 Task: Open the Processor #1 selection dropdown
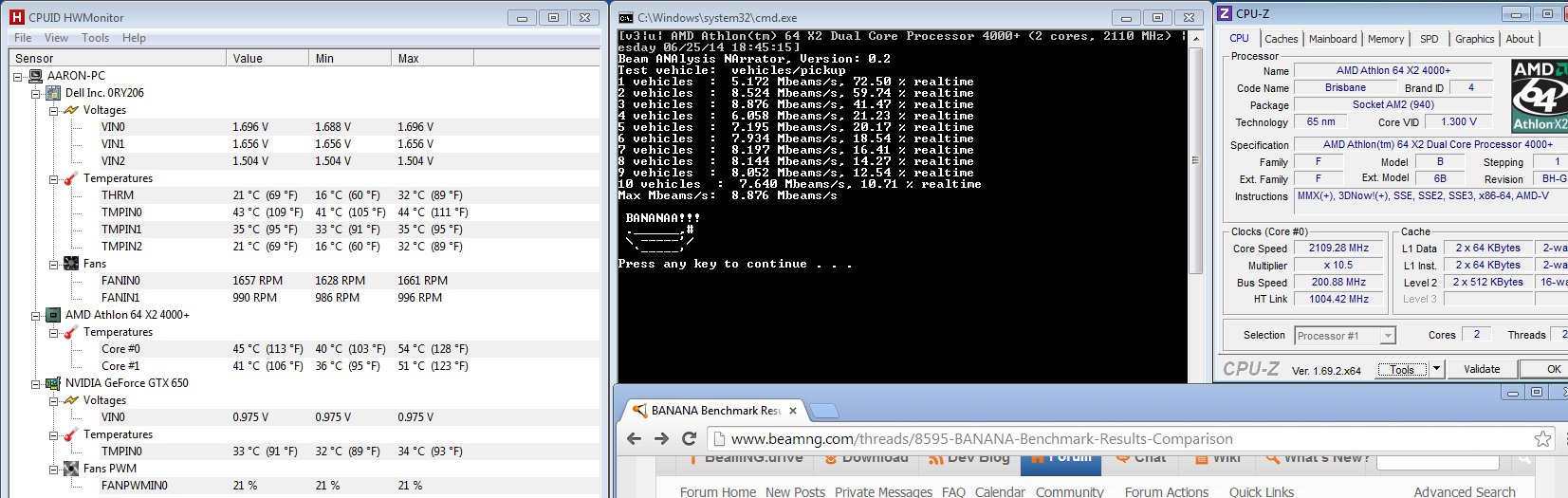1389,336
